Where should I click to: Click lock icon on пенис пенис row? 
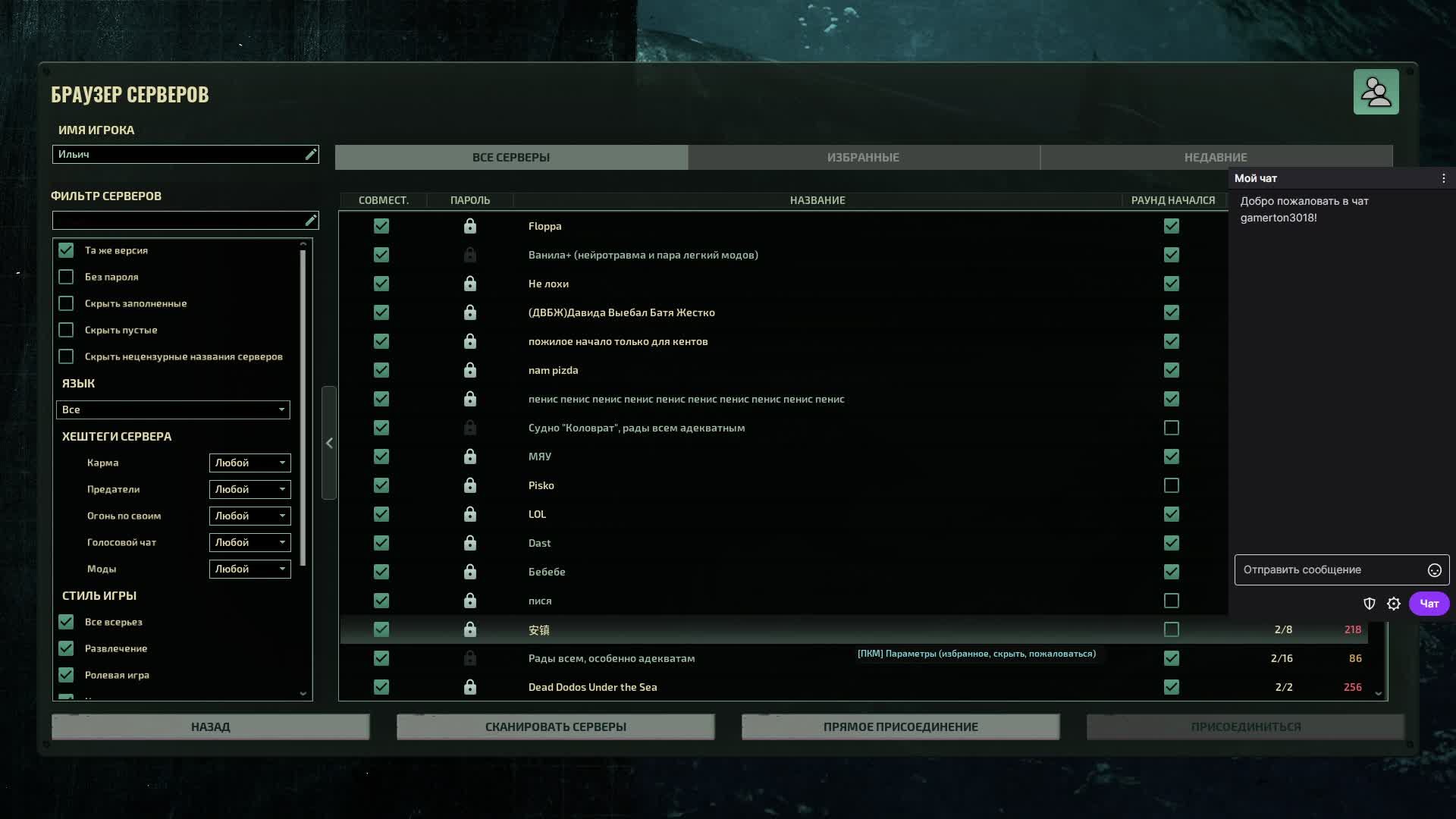470,399
